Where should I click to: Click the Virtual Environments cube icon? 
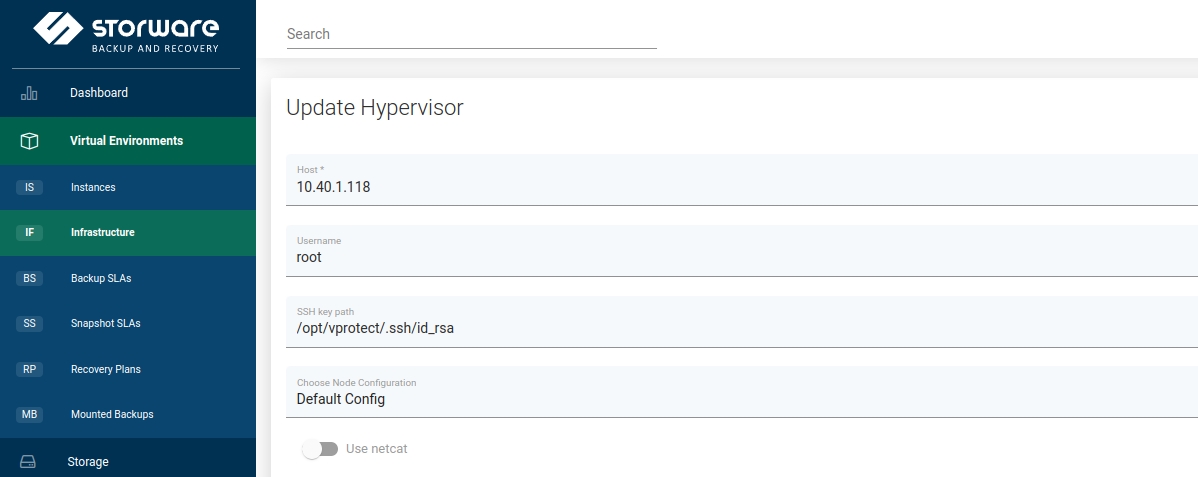coord(29,141)
